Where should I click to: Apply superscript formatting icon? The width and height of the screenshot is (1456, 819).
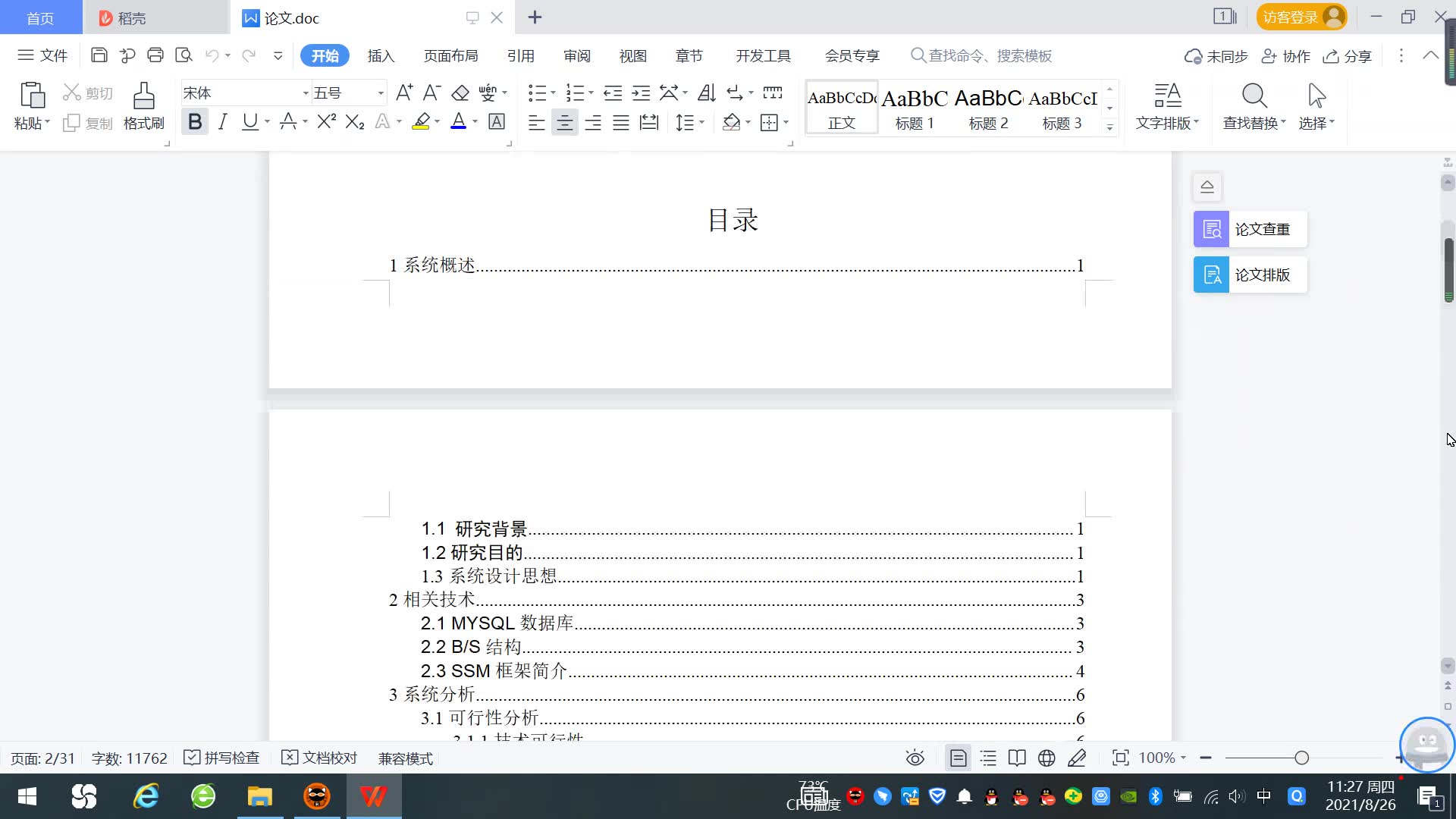326,122
